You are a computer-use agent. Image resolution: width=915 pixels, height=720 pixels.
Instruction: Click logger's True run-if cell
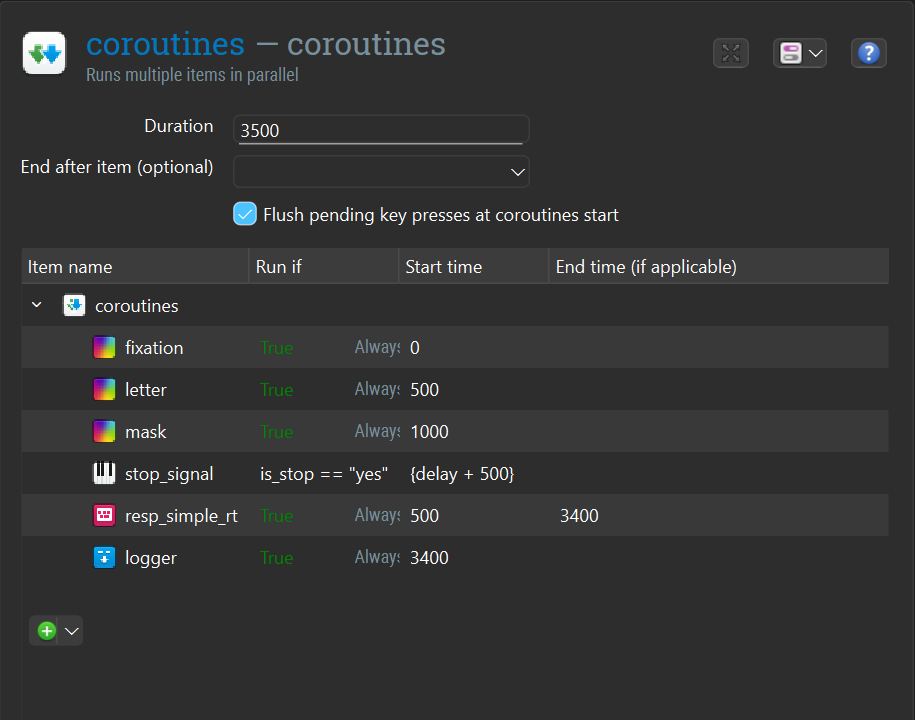(277, 558)
